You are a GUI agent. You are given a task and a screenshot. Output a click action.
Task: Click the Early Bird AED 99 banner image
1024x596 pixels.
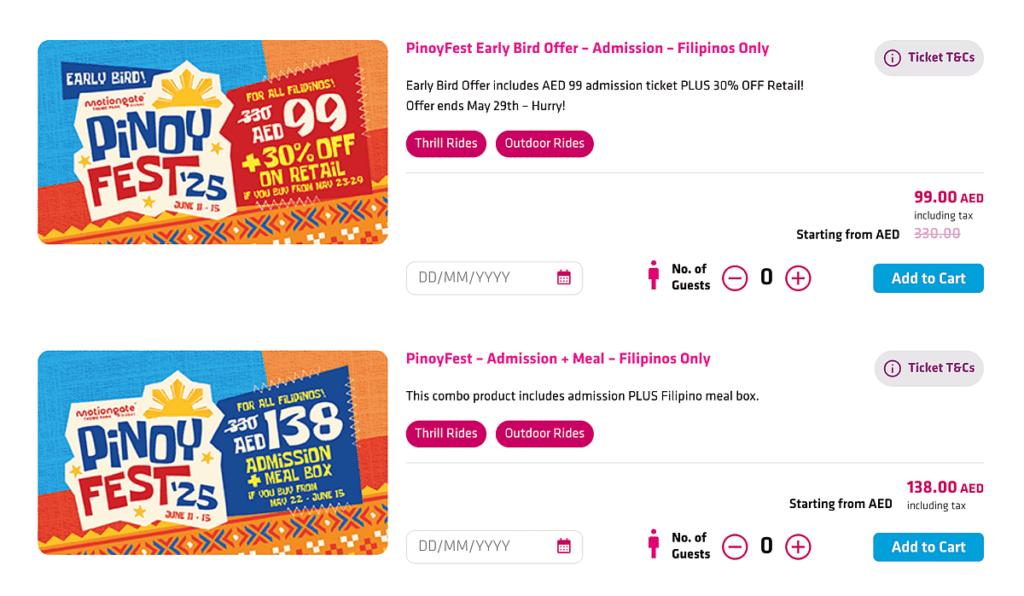(213, 142)
